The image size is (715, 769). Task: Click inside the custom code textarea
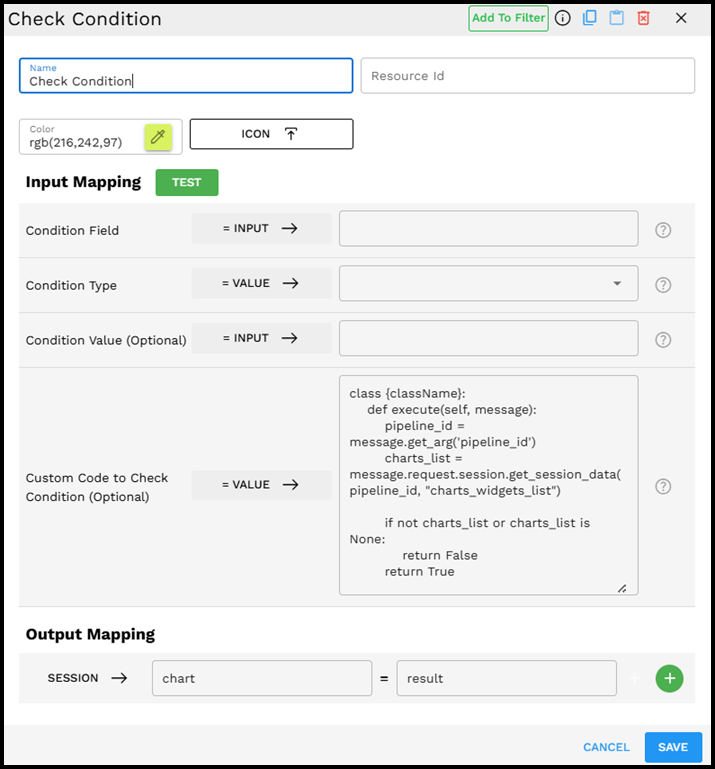coord(488,486)
